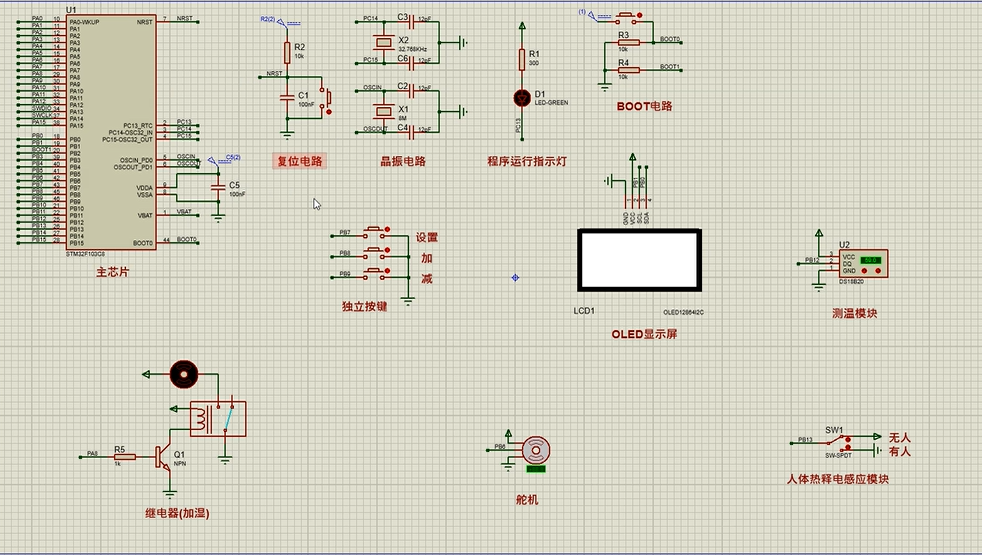Viewport: 982px width, 555px height.
Task: Click the OLED12864I2C part name text
Action: pyautogui.click(x=683, y=312)
